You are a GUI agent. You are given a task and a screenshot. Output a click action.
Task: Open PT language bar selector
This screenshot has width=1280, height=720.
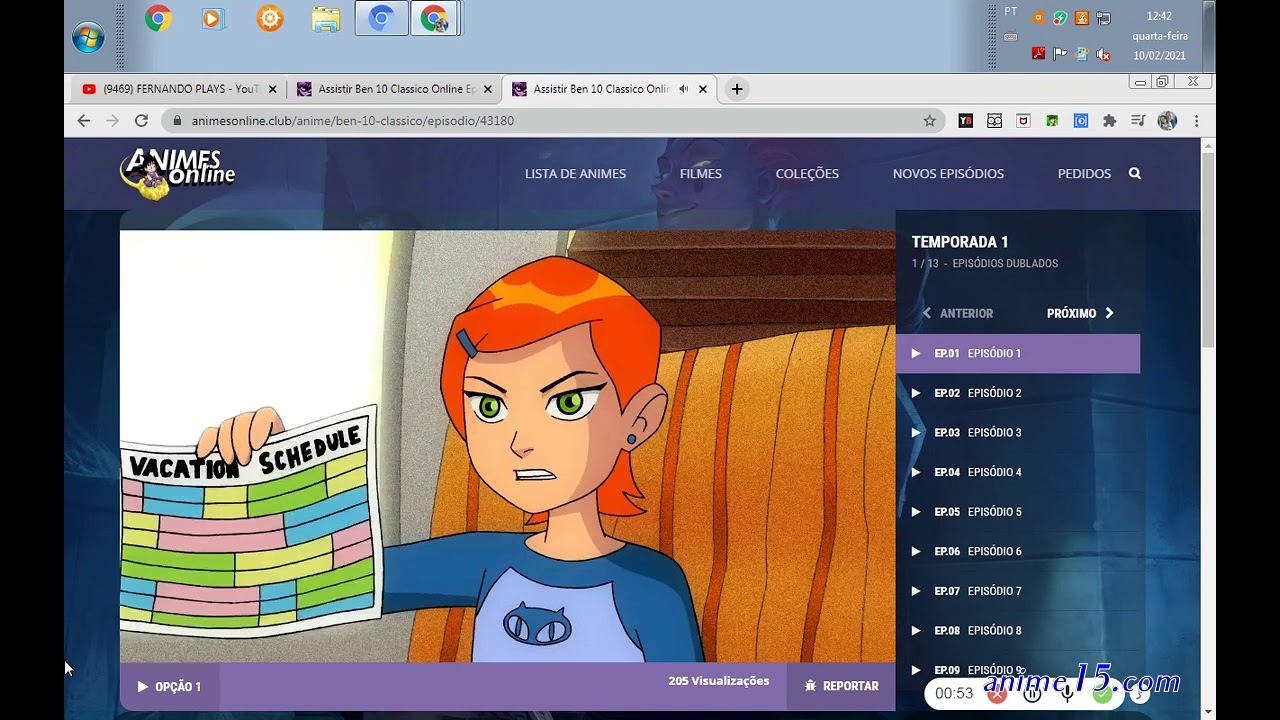click(1011, 12)
